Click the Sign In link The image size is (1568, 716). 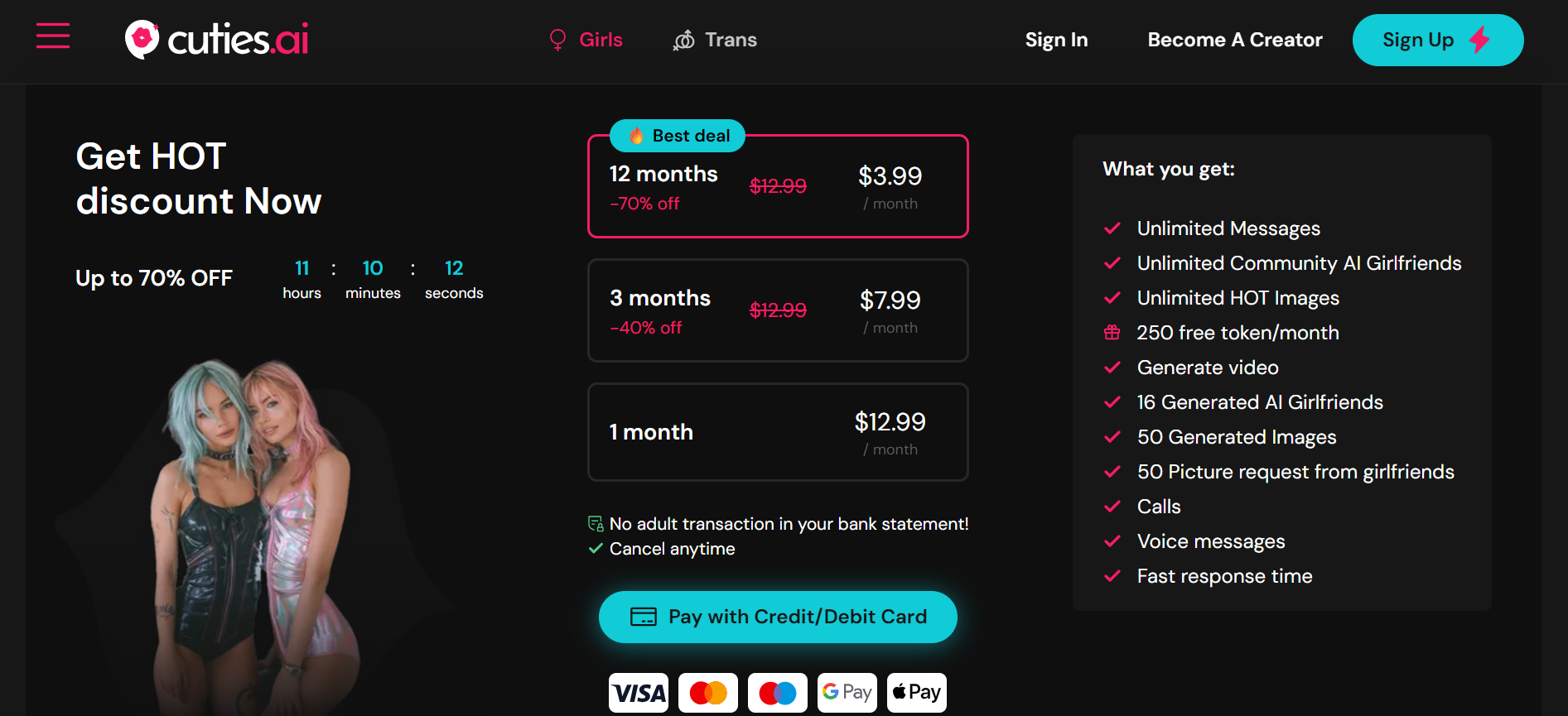click(x=1056, y=40)
